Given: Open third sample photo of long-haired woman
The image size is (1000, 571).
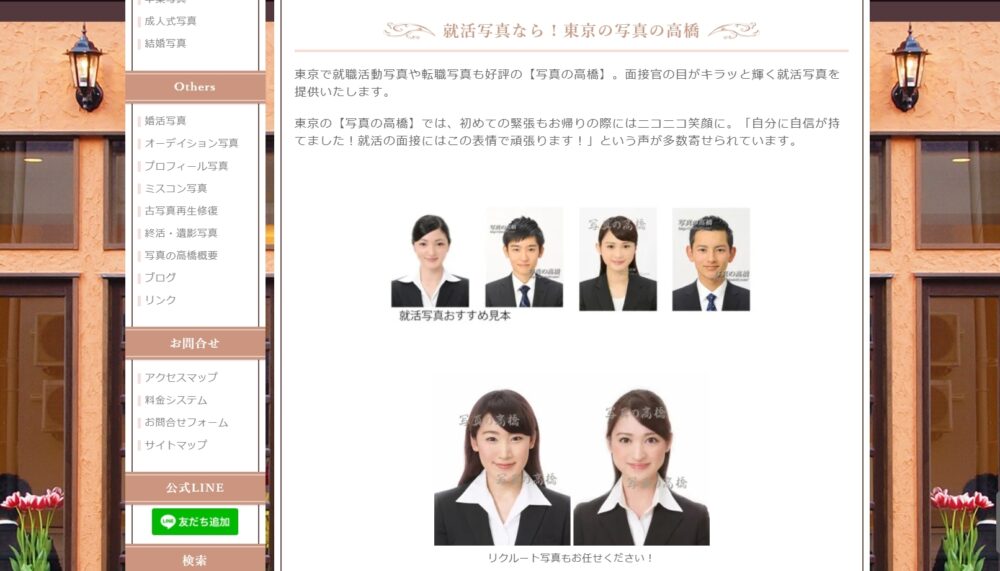Looking at the screenshot, I should point(617,259).
